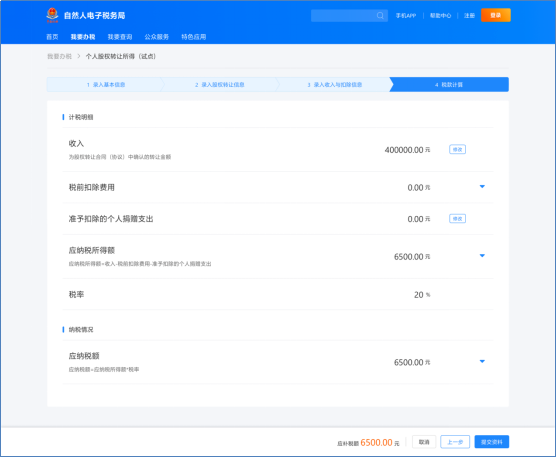Image resolution: width=557 pixels, height=458 pixels.
Task: Open the 我要查询 navigation tab
Action: tap(120, 37)
